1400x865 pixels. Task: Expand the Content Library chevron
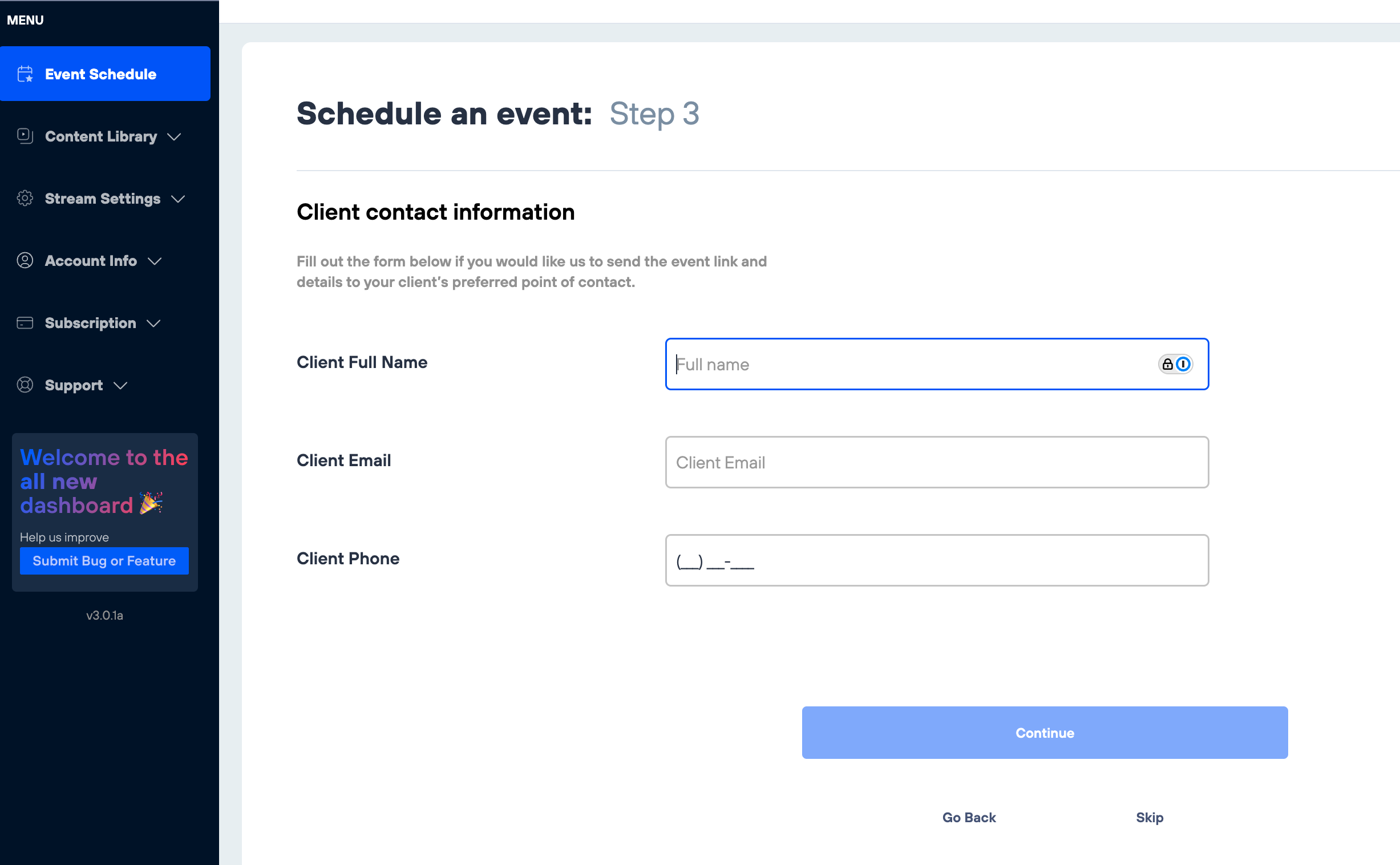[175, 137]
